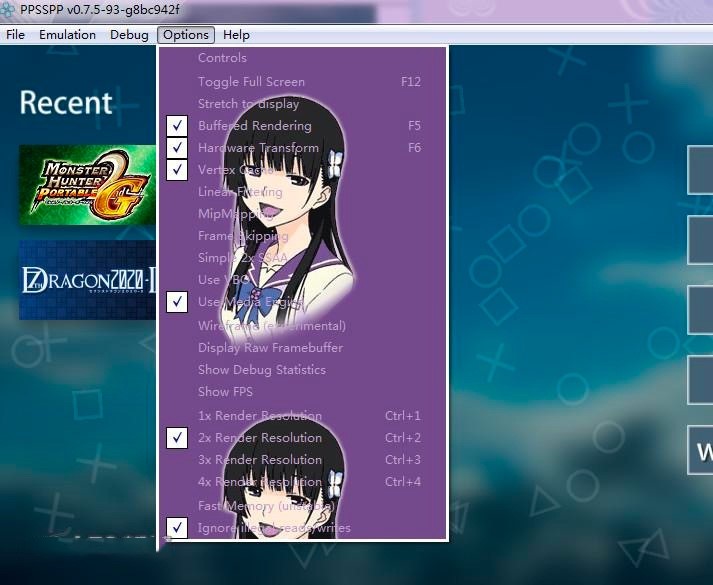The height and width of the screenshot is (585, 713).
Task: Open the Help menu
Action: click(x=236, y=35)
